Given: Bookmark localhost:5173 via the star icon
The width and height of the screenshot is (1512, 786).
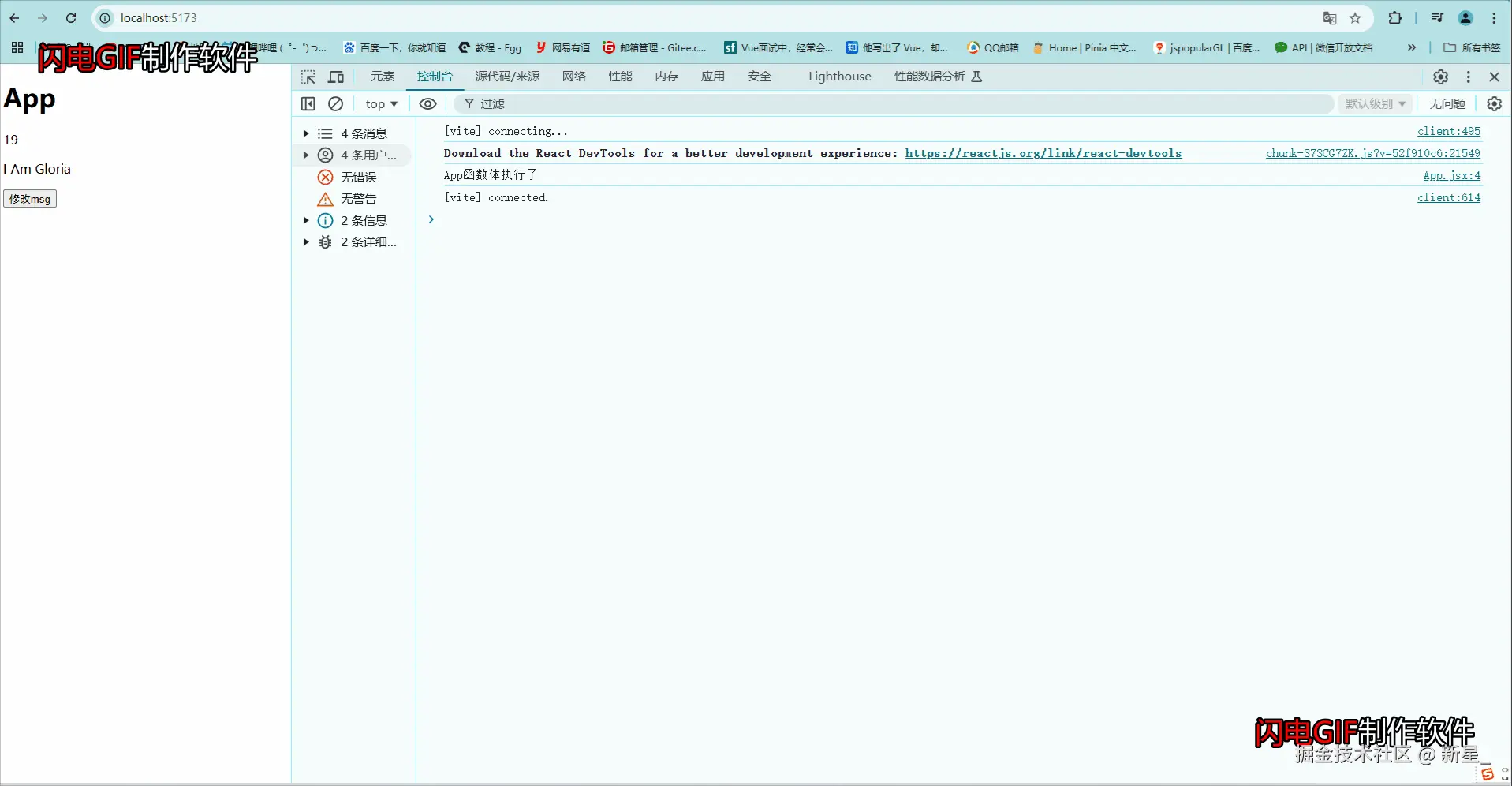Looking at the screenshot, I should 1356,17.
